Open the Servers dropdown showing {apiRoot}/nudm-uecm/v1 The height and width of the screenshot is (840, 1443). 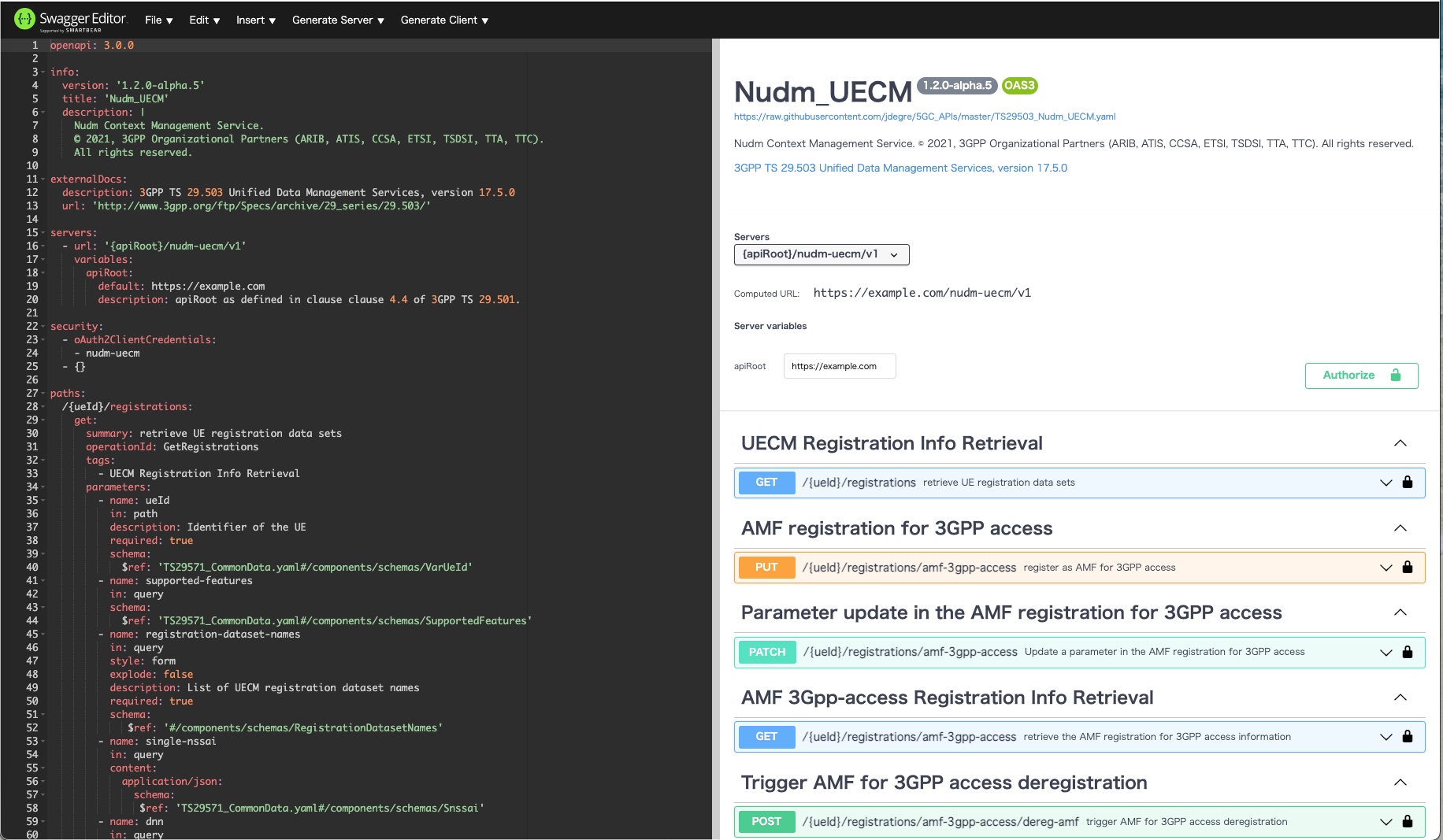(822, 254)
